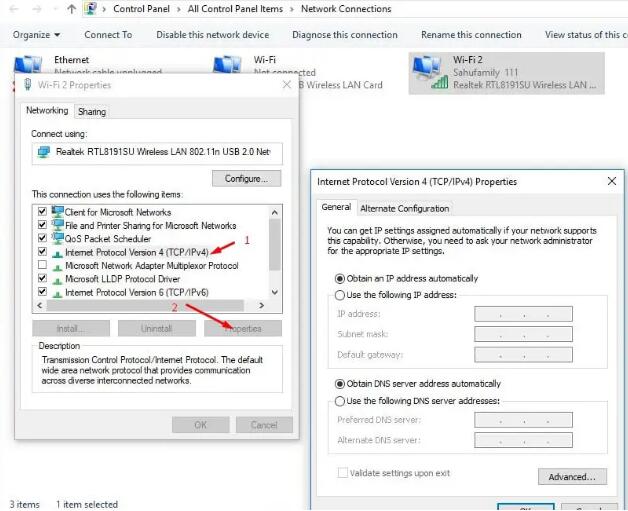
Task: Click OK in Wi-Fi 2 Properties dialog
Action: point(201,425)
